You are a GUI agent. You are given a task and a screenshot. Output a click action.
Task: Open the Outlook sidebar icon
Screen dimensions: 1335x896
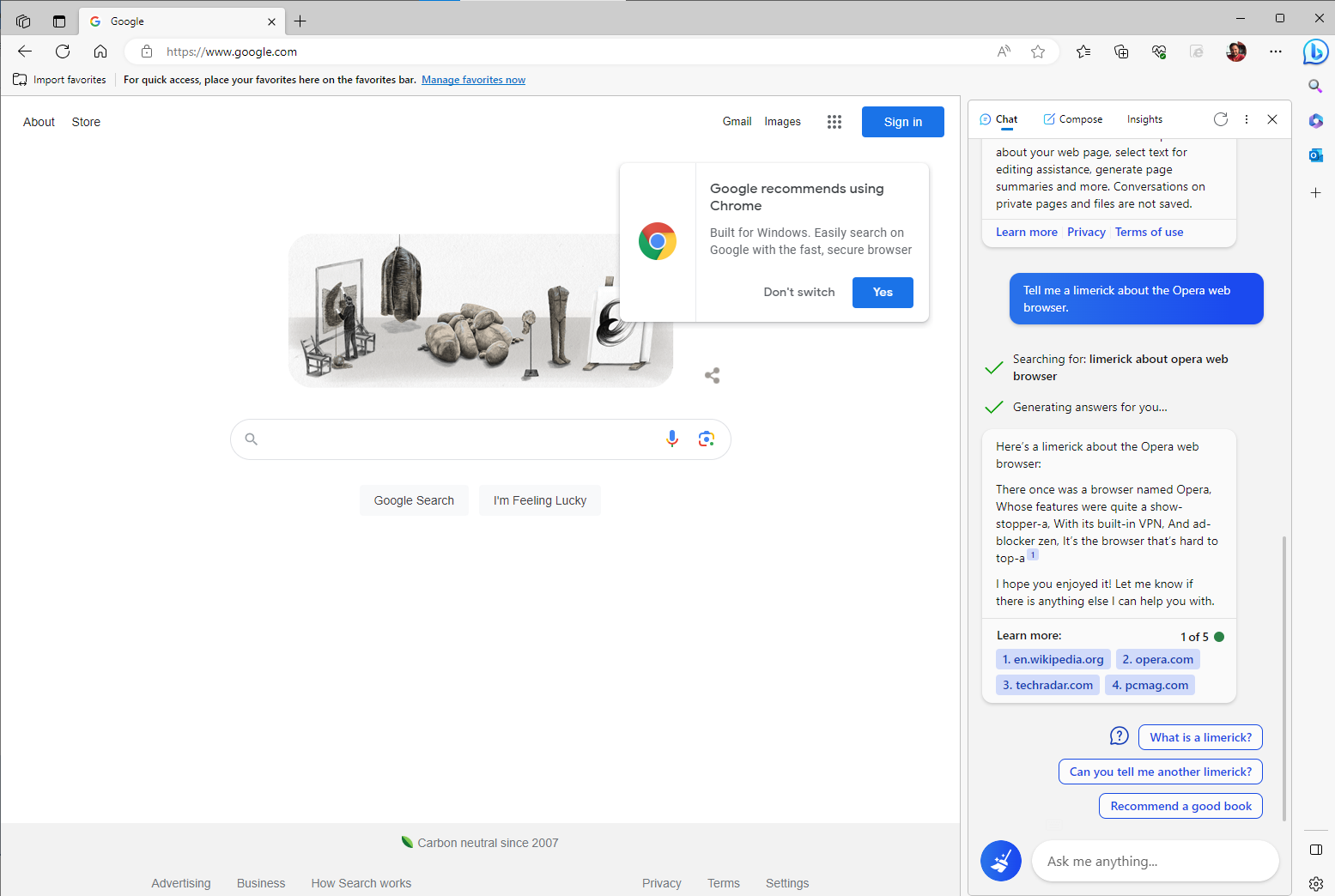pyautogui.click(x=1315, y=155)
